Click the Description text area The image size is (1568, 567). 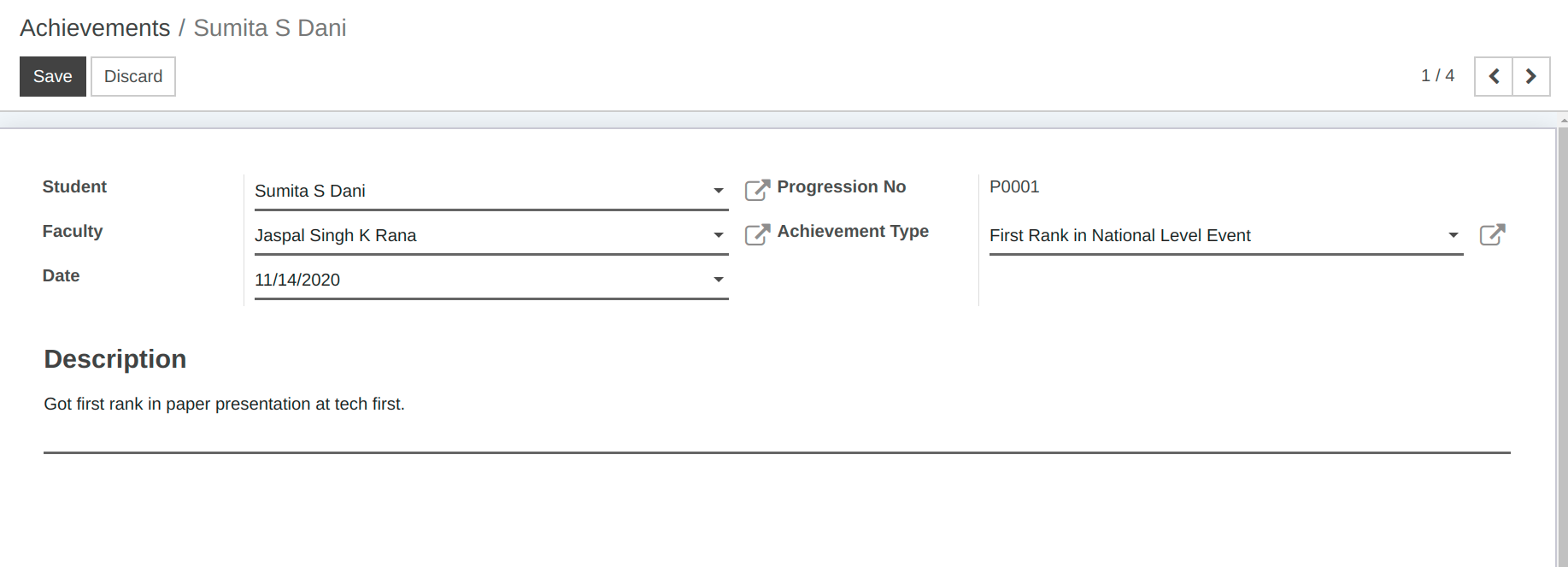click(777, 419)
